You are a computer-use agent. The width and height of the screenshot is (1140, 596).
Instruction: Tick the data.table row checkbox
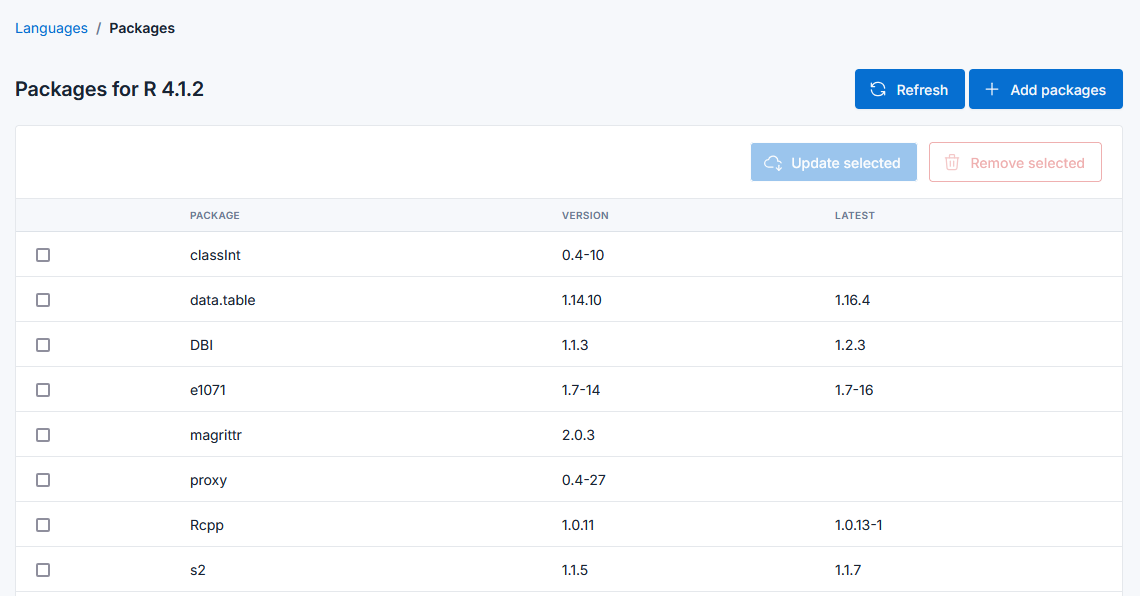[x=43, y=300]
